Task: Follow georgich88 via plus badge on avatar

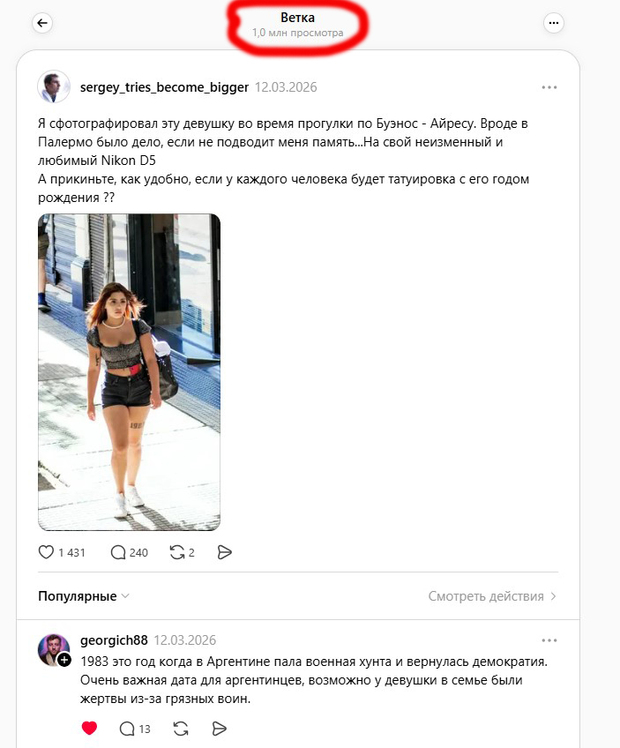Action: point(64,660)
